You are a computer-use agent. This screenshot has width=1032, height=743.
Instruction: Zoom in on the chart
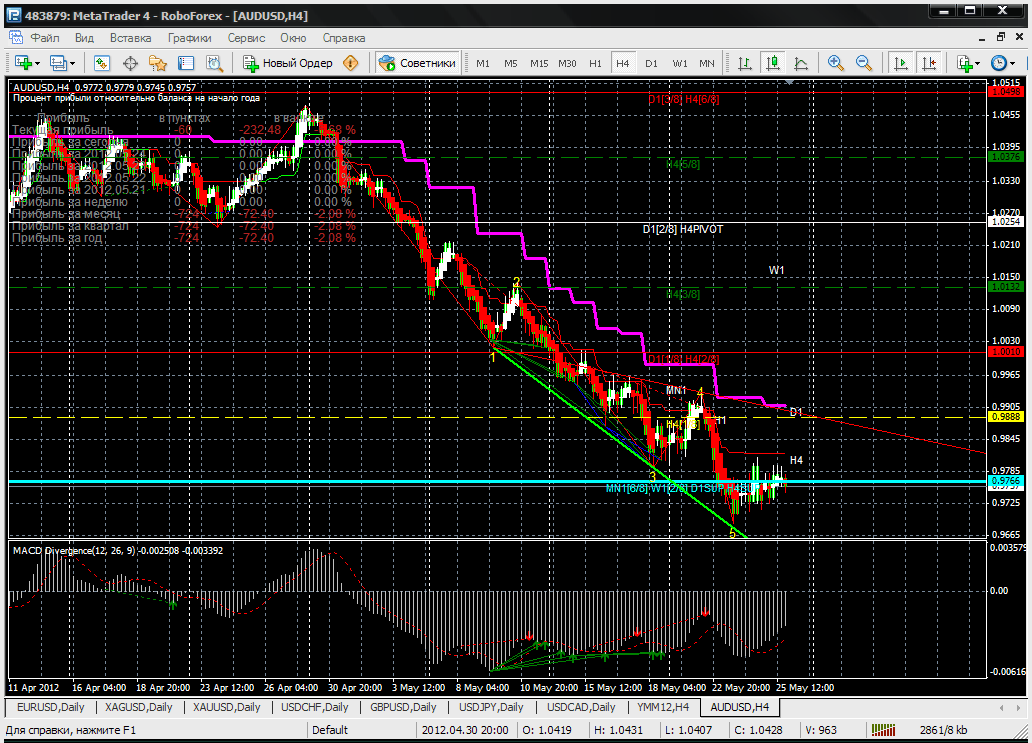(836, 63)
